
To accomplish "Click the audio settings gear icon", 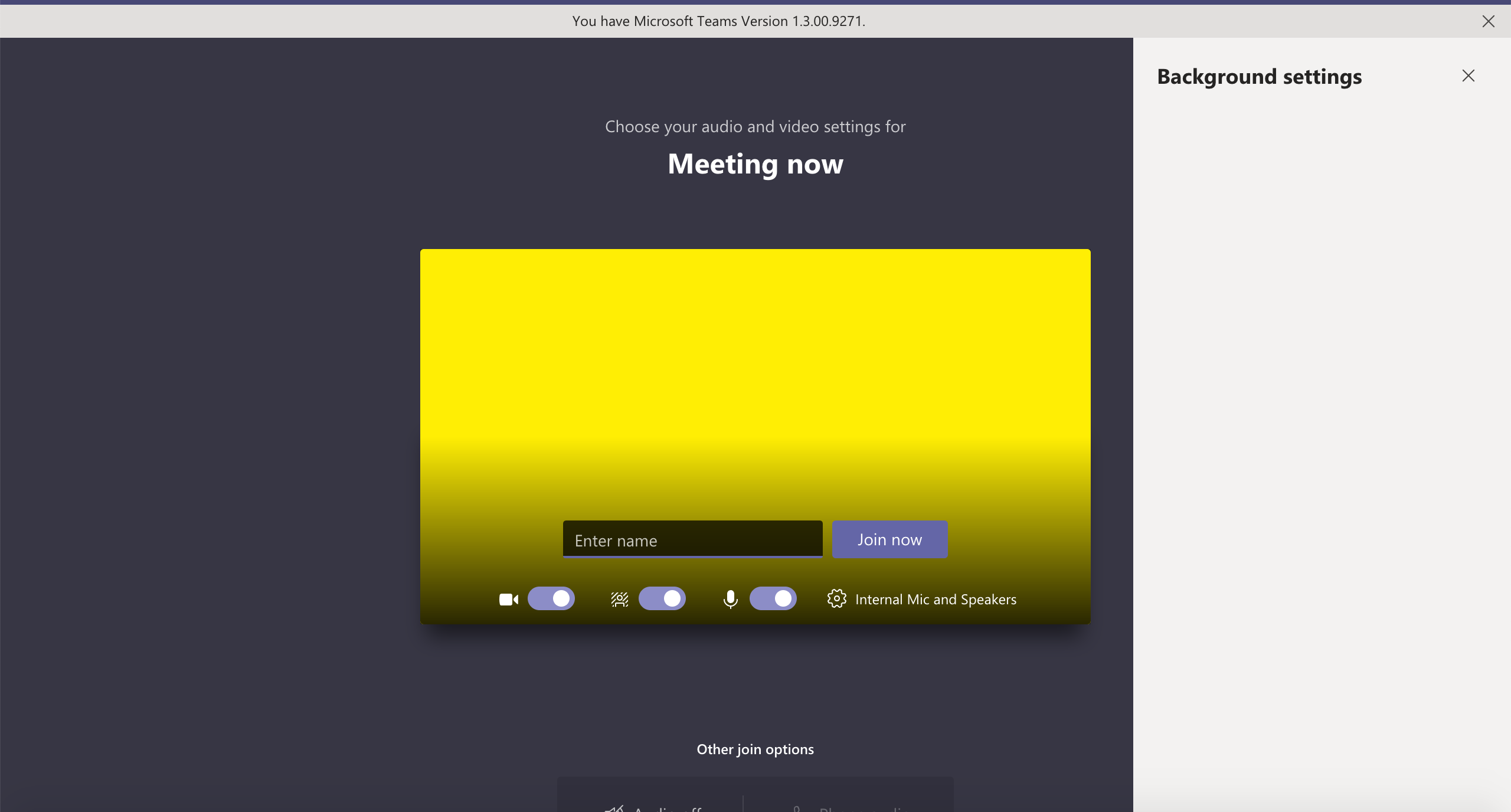I will click(x=836, y=598).
